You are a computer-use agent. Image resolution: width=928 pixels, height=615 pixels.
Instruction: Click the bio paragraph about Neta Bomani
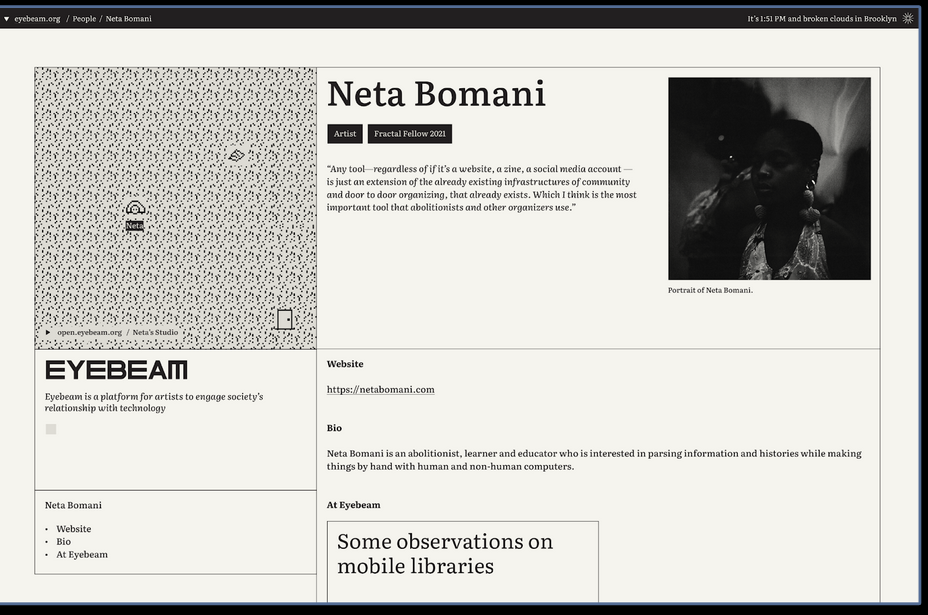tap(594, 460)
